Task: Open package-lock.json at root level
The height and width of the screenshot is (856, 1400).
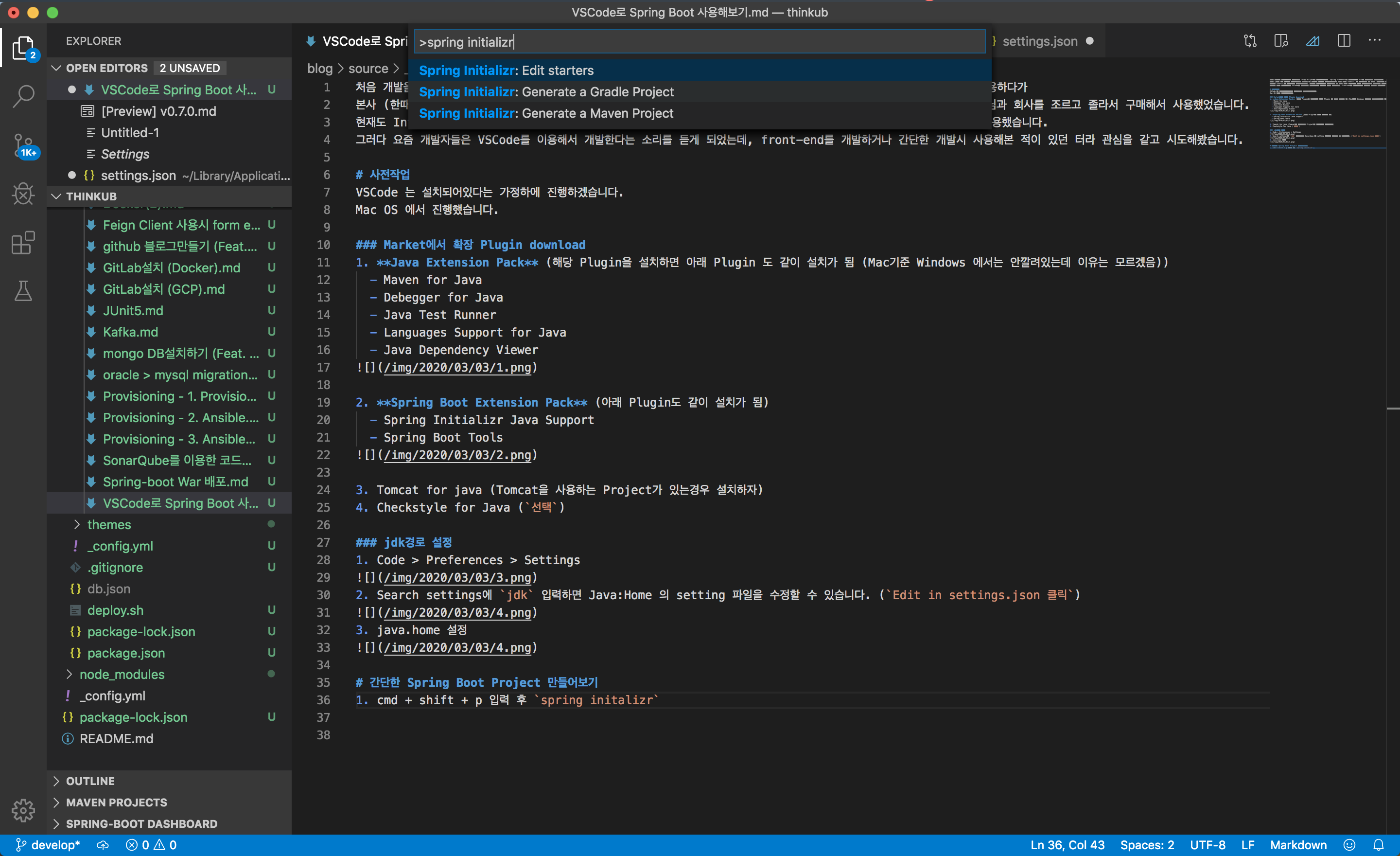Action: [x=169, y=717]
